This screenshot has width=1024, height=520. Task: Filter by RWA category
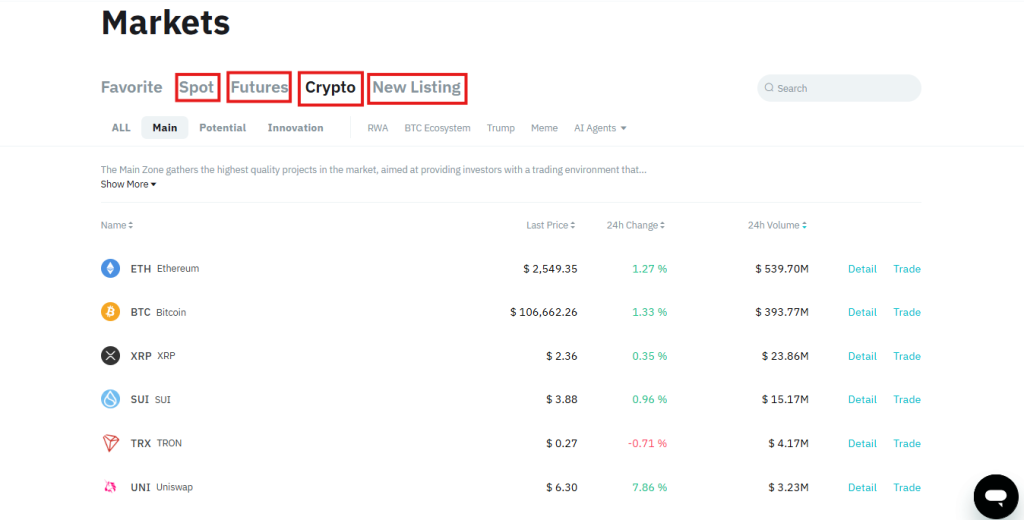pyautogui.click(x=377, y=128)
